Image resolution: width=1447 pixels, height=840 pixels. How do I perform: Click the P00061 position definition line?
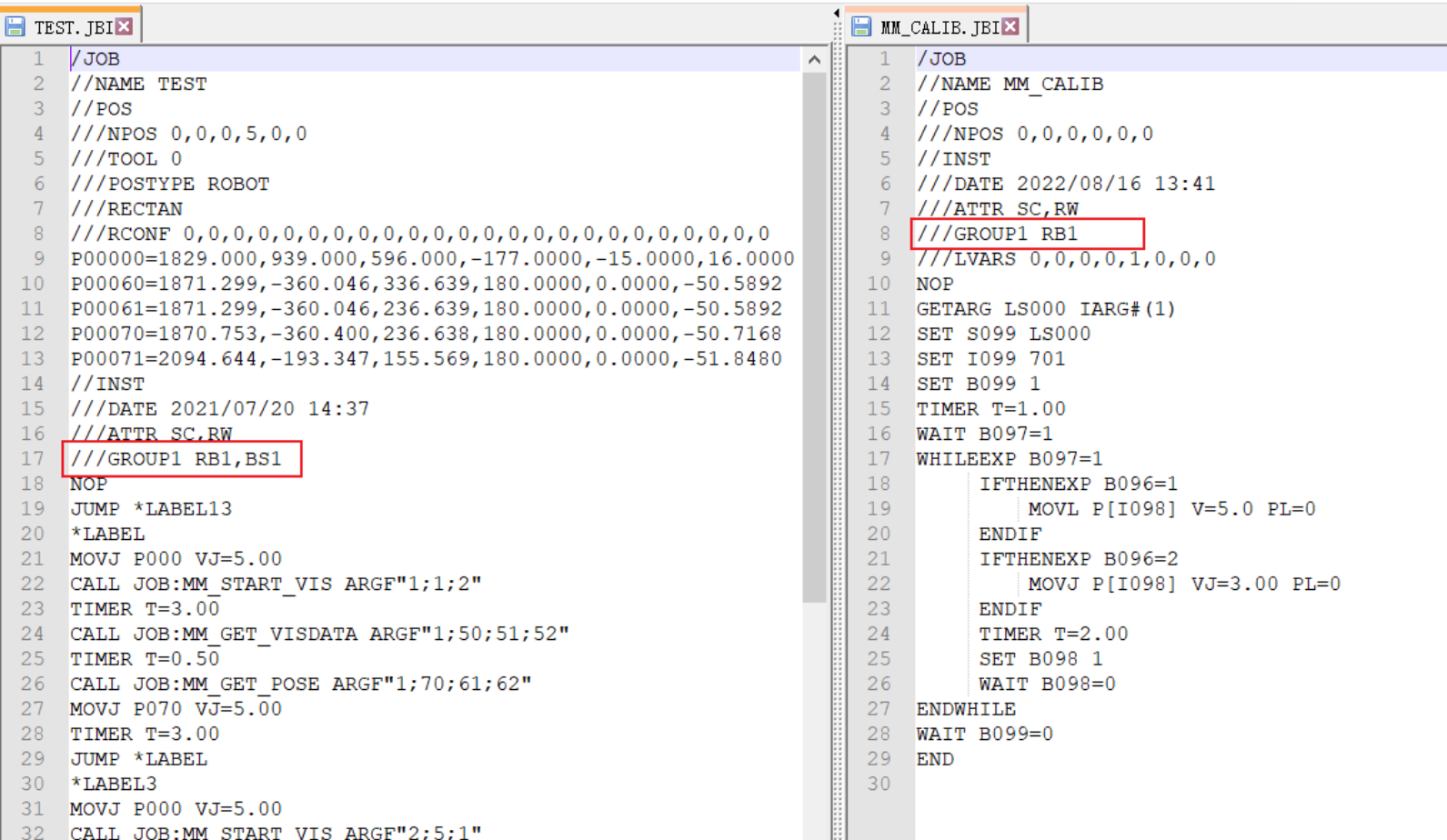427,309
